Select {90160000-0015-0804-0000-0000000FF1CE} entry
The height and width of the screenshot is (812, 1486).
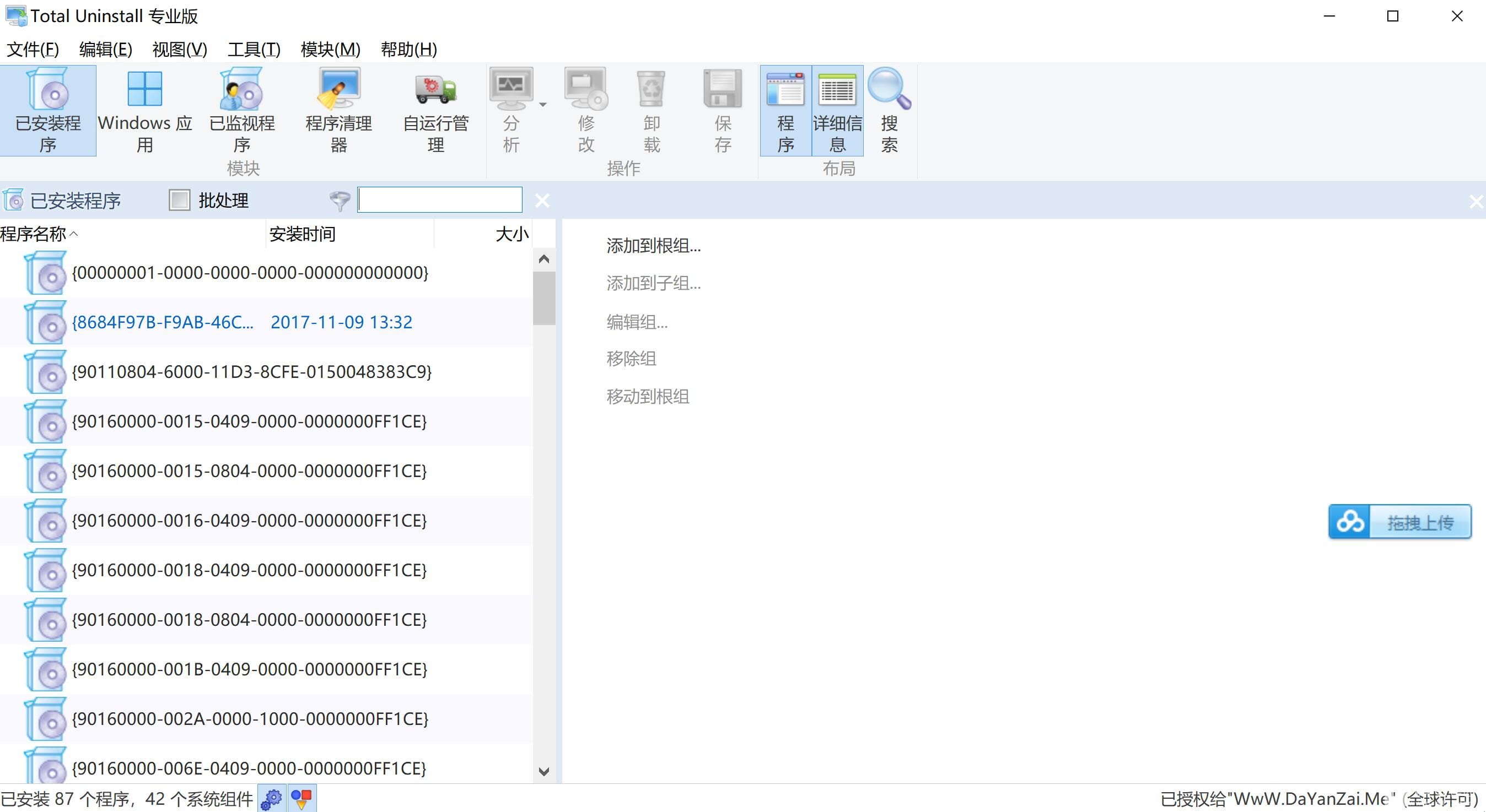click(x=266, y=471)
